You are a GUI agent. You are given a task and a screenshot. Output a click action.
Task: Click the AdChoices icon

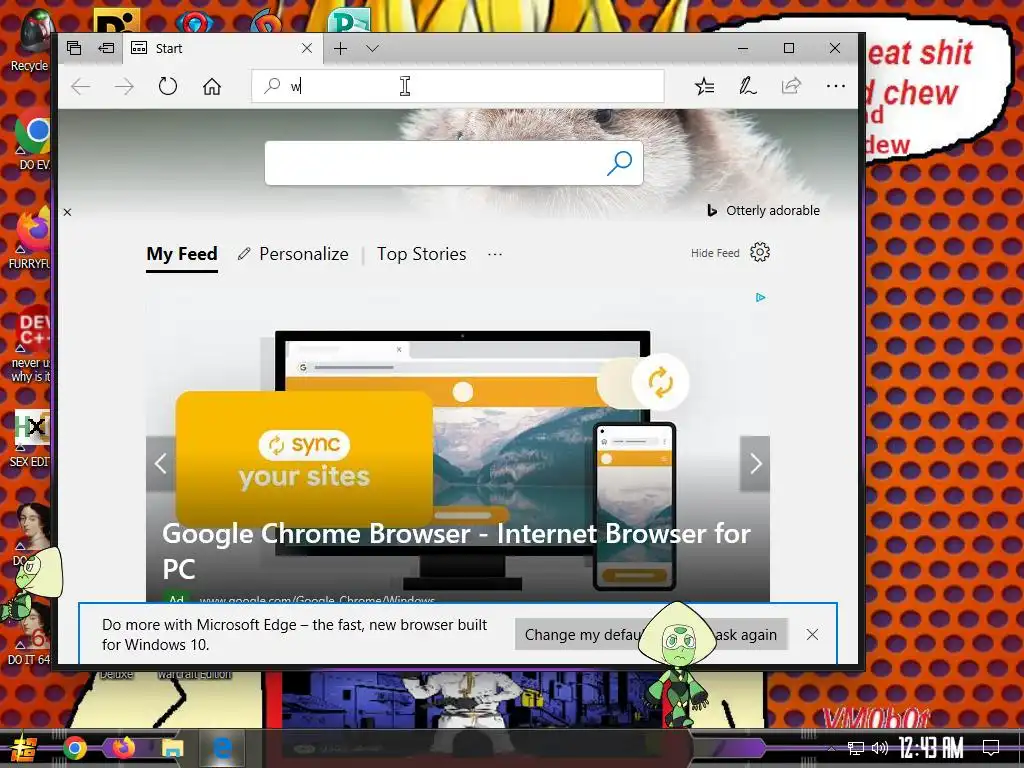click(x=760, y=298)
